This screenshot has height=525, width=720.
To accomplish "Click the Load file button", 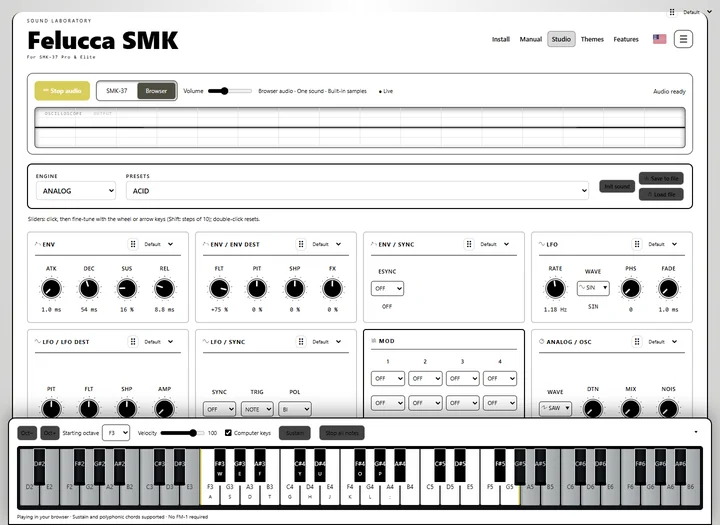I will (x=661, y=194).
